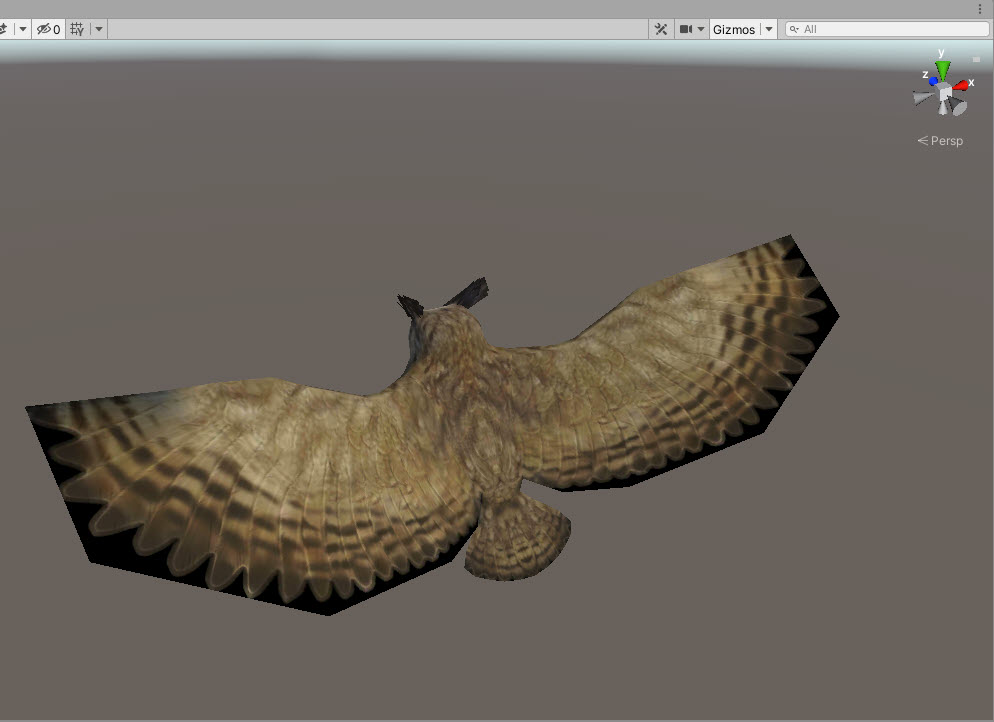The height and width of the screenshot is (722, 994).
Task: Toggle scene visibility hidden objects counter
Action: [x=48, y=29]
